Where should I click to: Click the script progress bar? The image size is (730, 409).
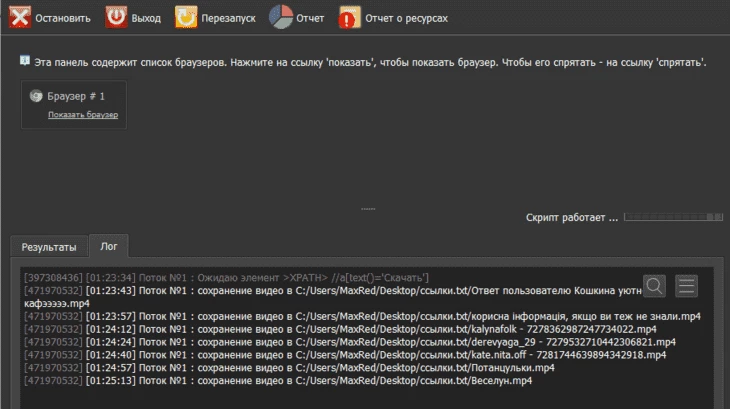tap(673, 217)
